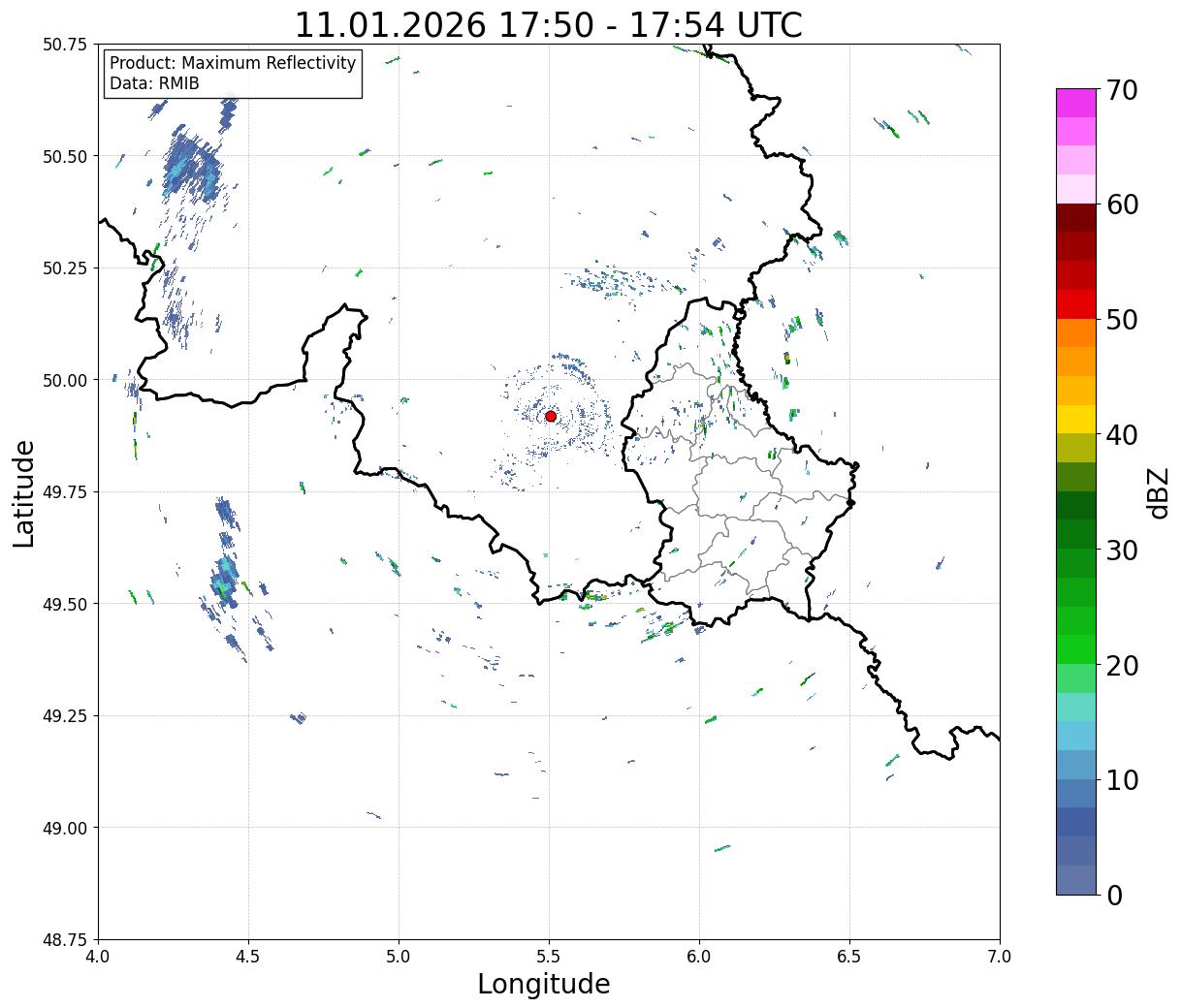Pick the bright red swatch just above 50 dBZ
This screenshot has width=1182, height=1008.
pos(1075,304)
